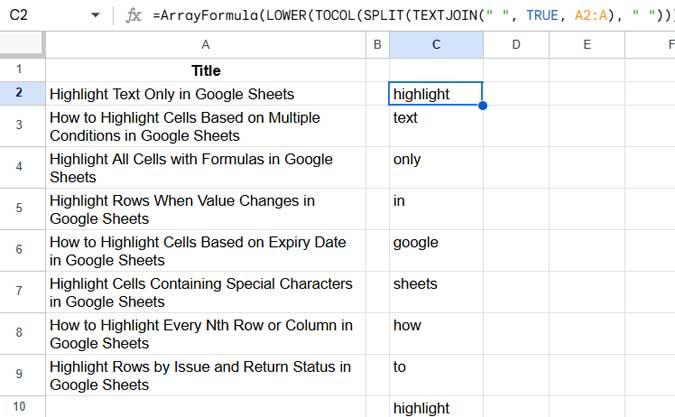Click the C10 cell containing 'highlight'
This screenshot has width=675, height=417.
click(x=436, y=407)
